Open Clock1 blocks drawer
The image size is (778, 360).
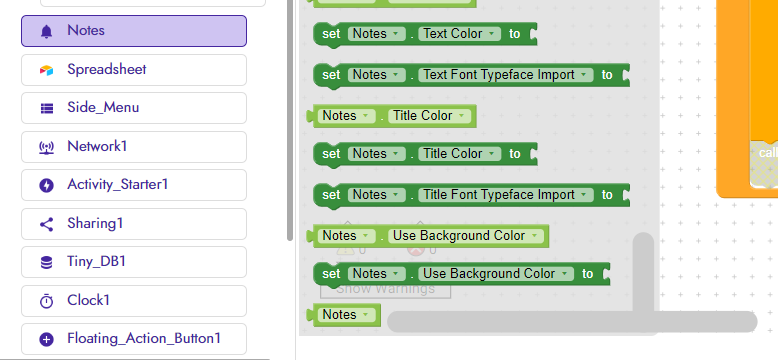pyautogui.click(x=134, y=300)
